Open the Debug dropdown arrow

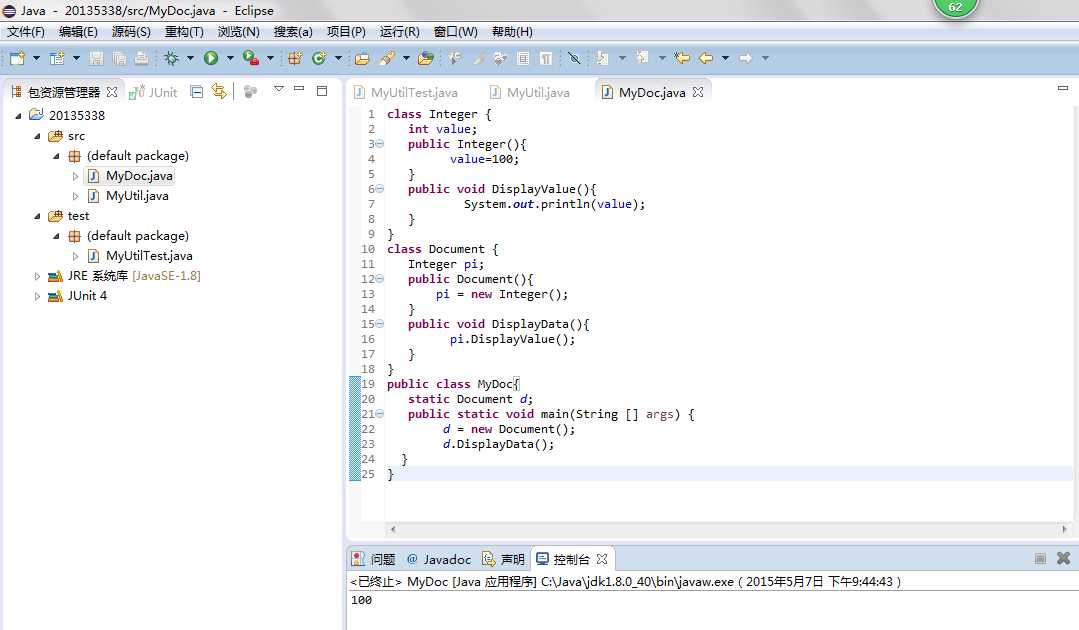coord(190,58)
